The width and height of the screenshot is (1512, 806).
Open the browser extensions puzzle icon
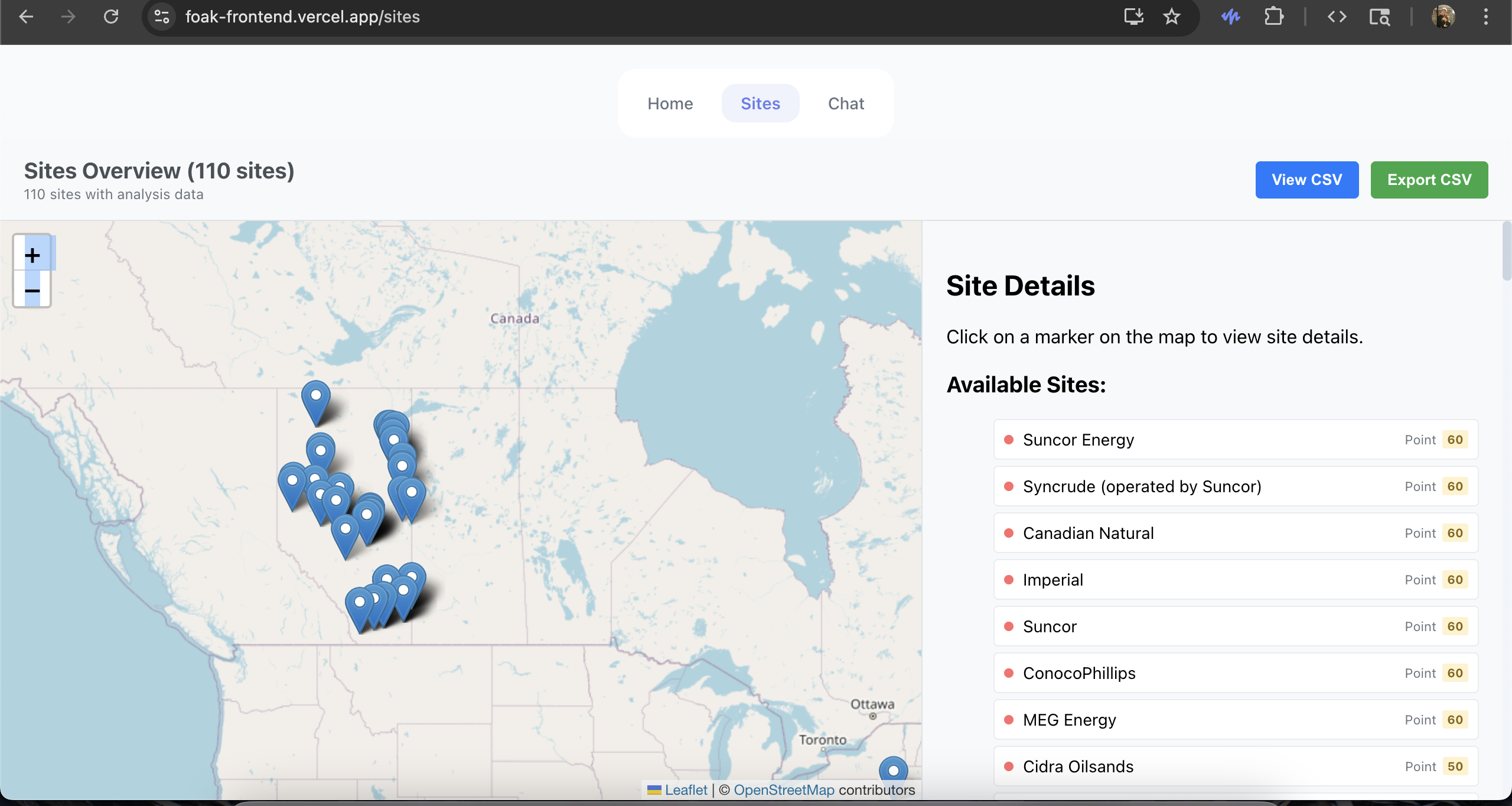click(x=1273, y=17)
